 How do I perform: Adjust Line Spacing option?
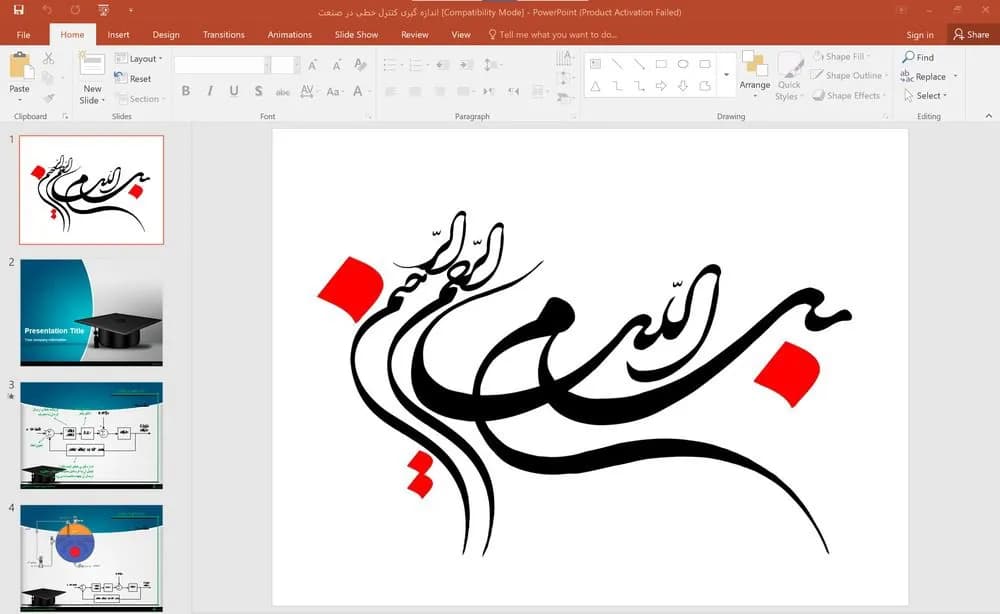pos(491,65)
